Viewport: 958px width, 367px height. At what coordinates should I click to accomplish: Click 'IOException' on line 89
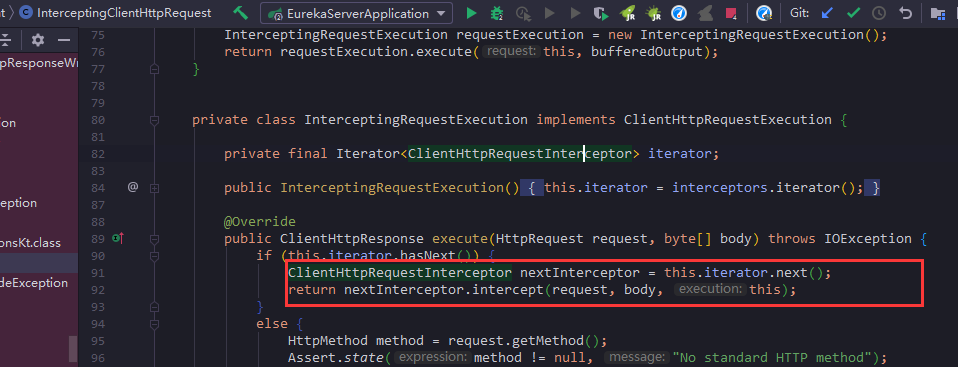(x=868, y=239)
